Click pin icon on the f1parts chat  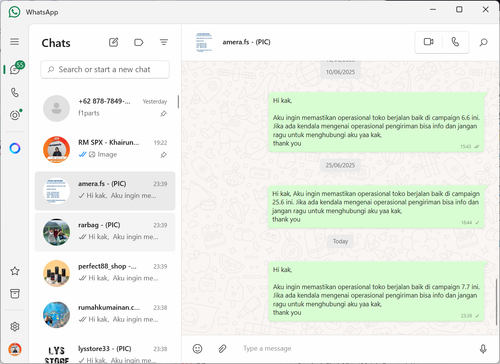tap(163, 114)
